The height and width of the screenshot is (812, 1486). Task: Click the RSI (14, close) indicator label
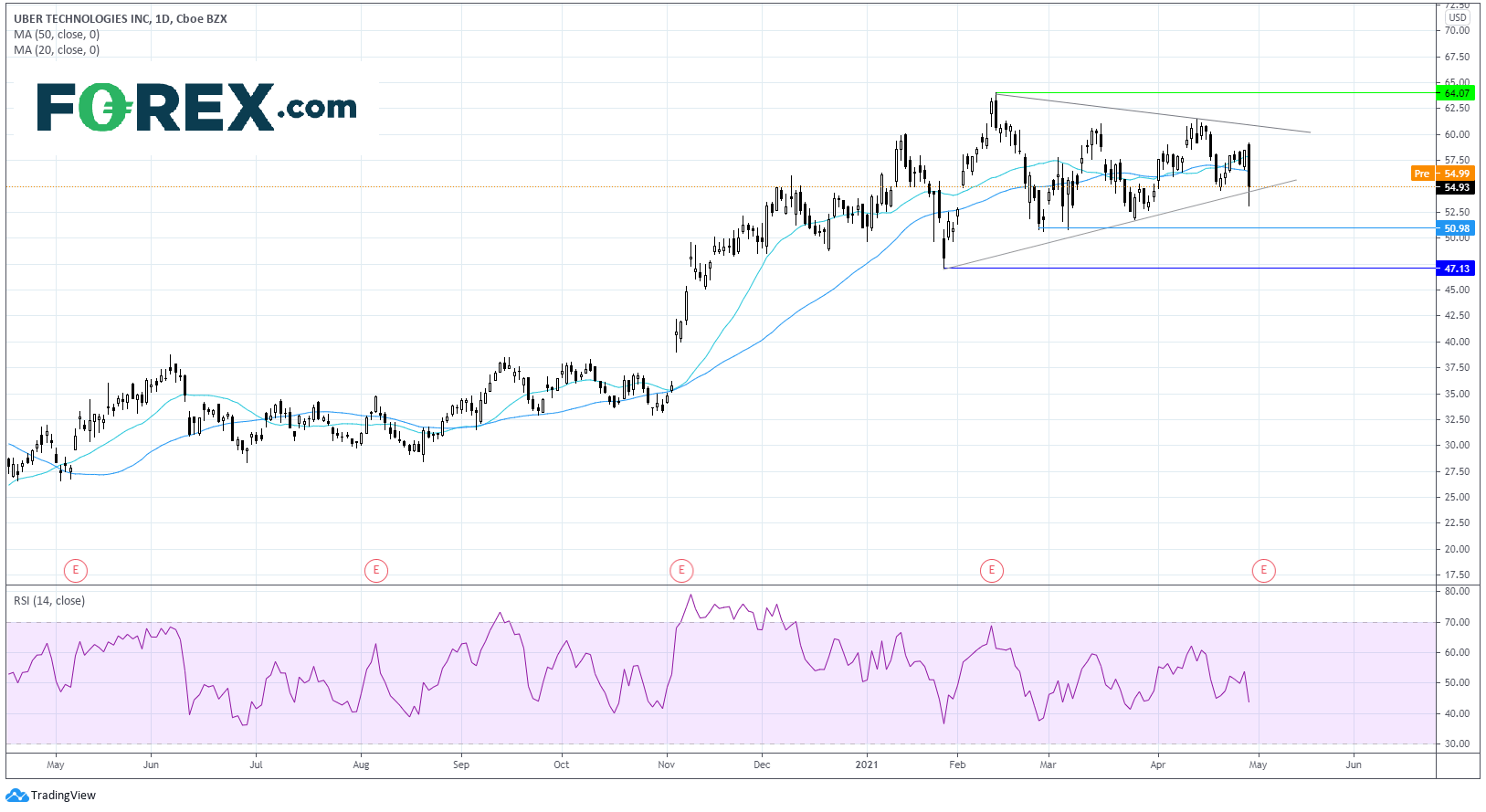pos(49,601)
